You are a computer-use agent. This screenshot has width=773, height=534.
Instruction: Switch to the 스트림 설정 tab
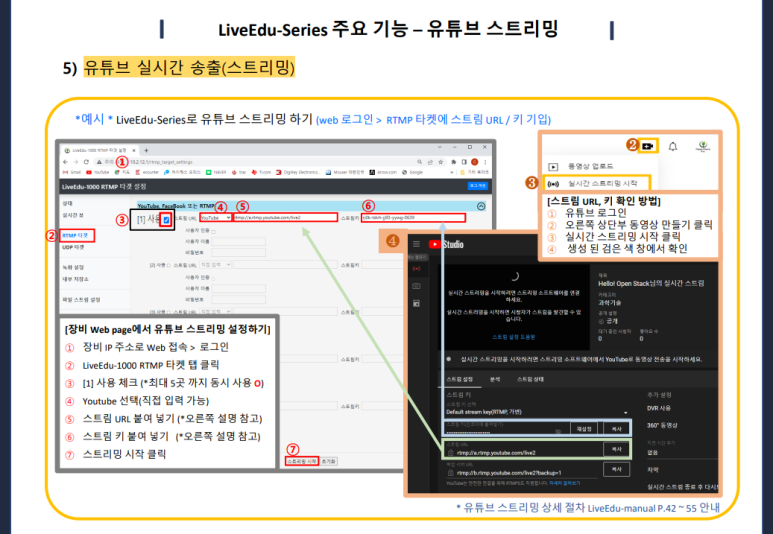click(459, 379)
